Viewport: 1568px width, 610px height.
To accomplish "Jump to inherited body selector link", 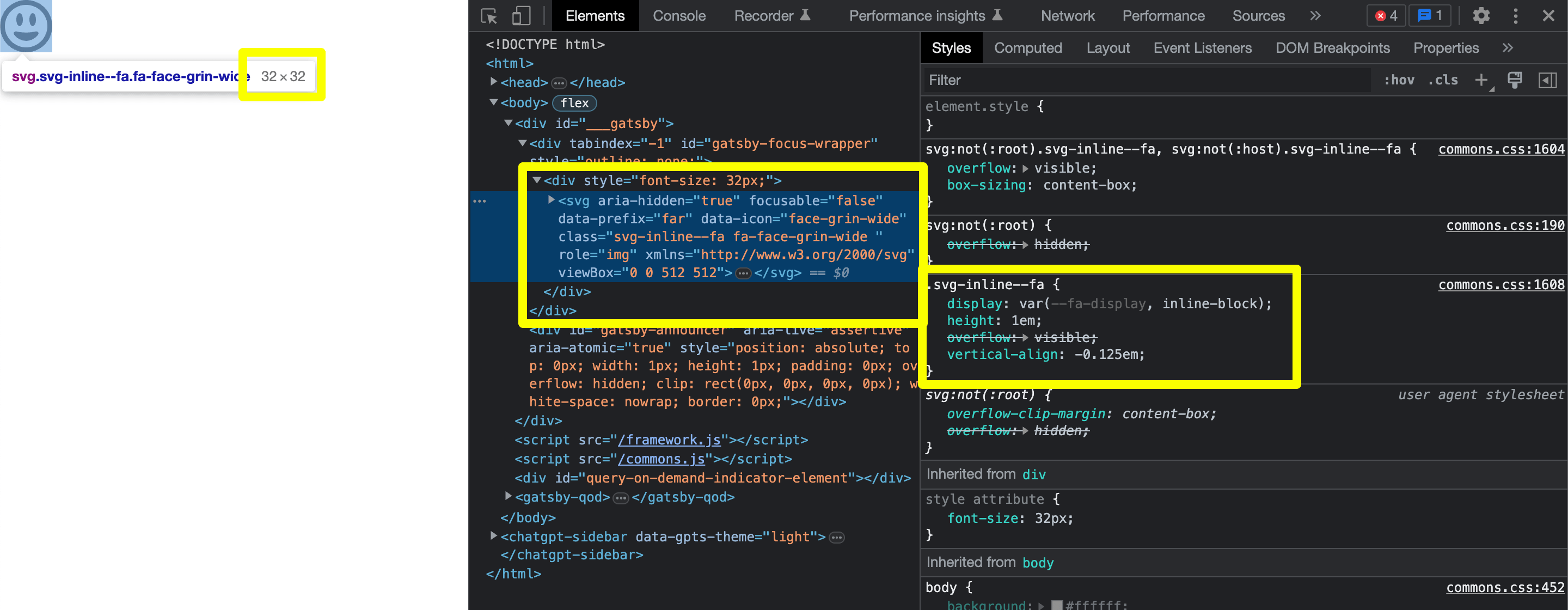I will [1038, 563].
